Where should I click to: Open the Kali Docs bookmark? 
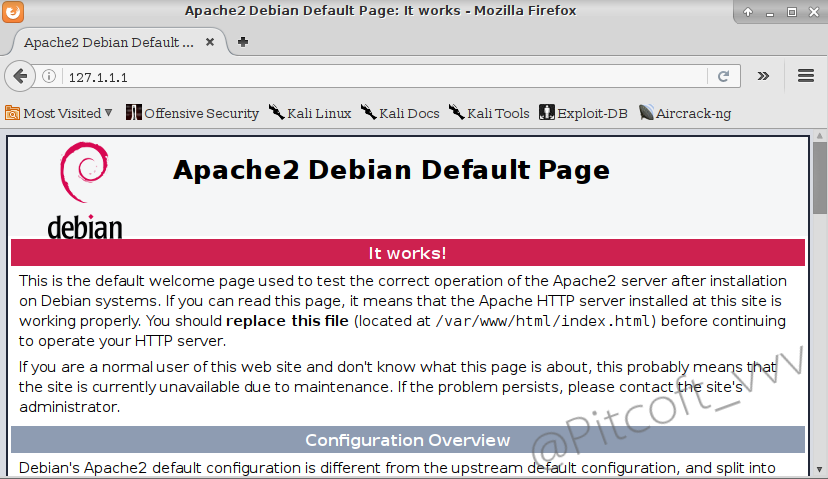[400, 113]
